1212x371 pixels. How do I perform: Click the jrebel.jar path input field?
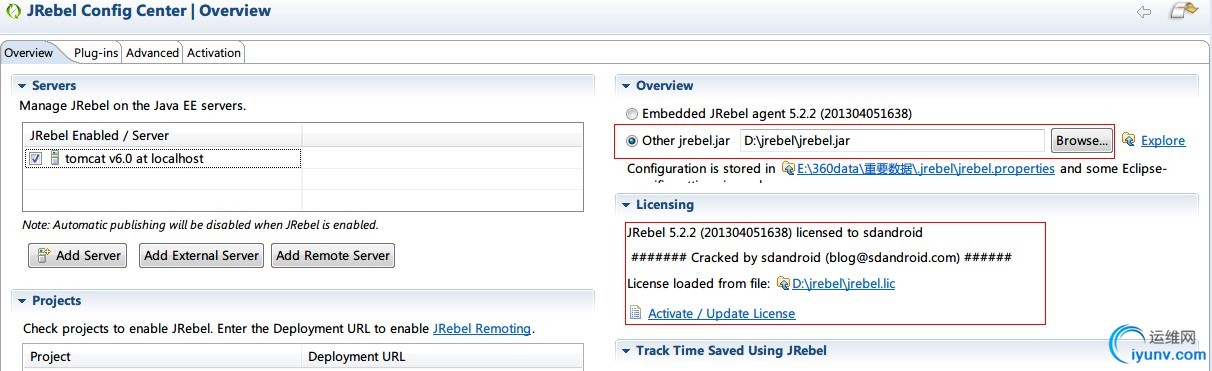[x=892, y=141]
